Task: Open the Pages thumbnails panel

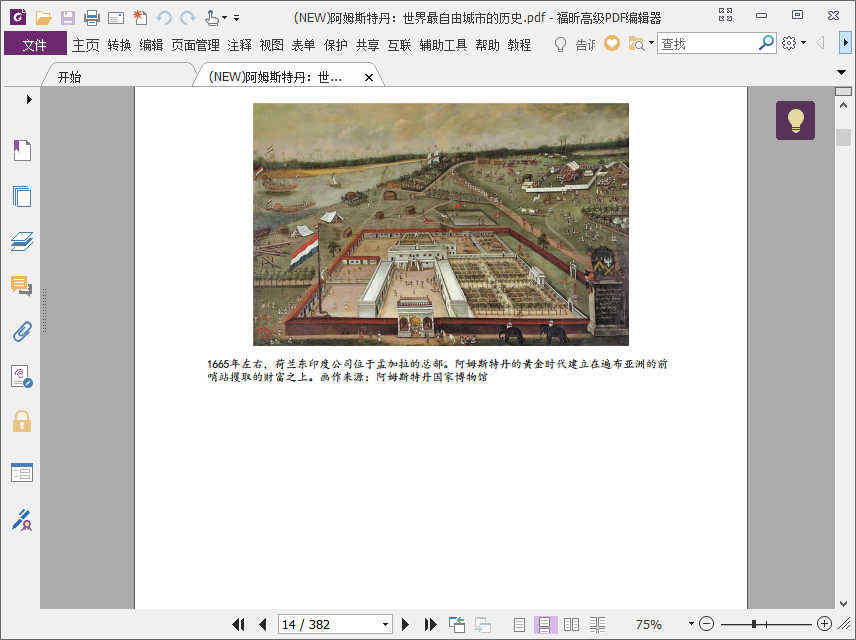Action: [x=22, y=196]
